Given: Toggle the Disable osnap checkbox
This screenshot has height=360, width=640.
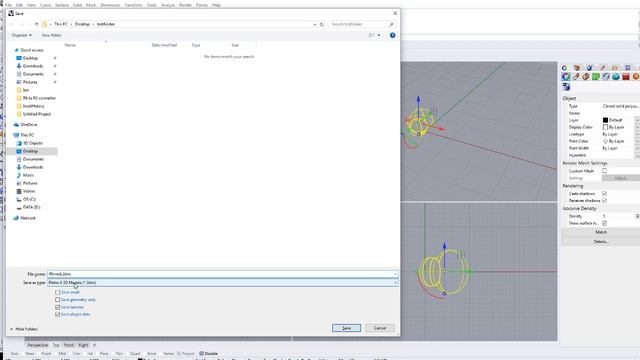Looking at the screenshot, I should click(x=201, y=353).
